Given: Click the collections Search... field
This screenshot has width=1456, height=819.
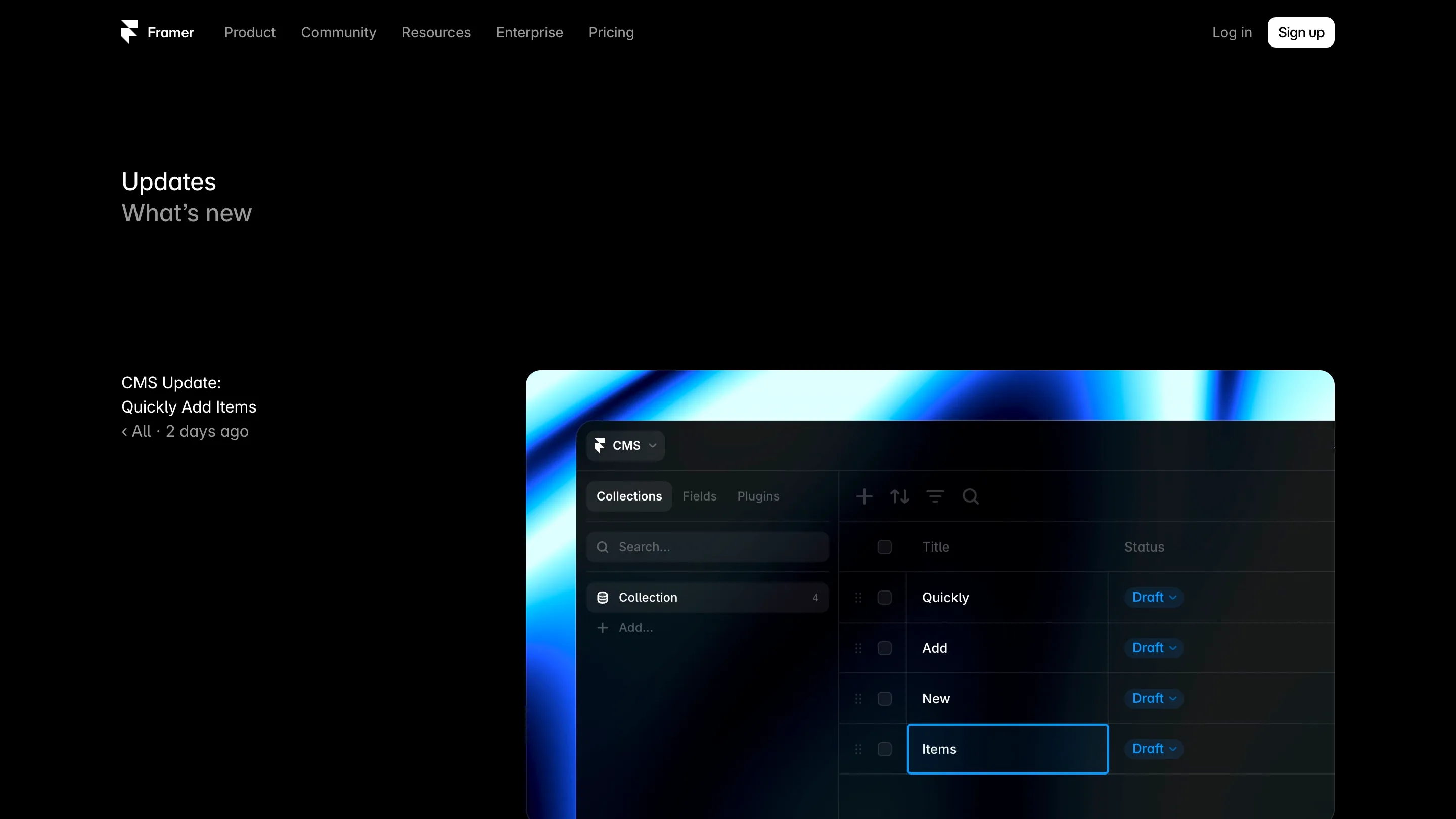Looking at the screenshot, I should (708, 547).
